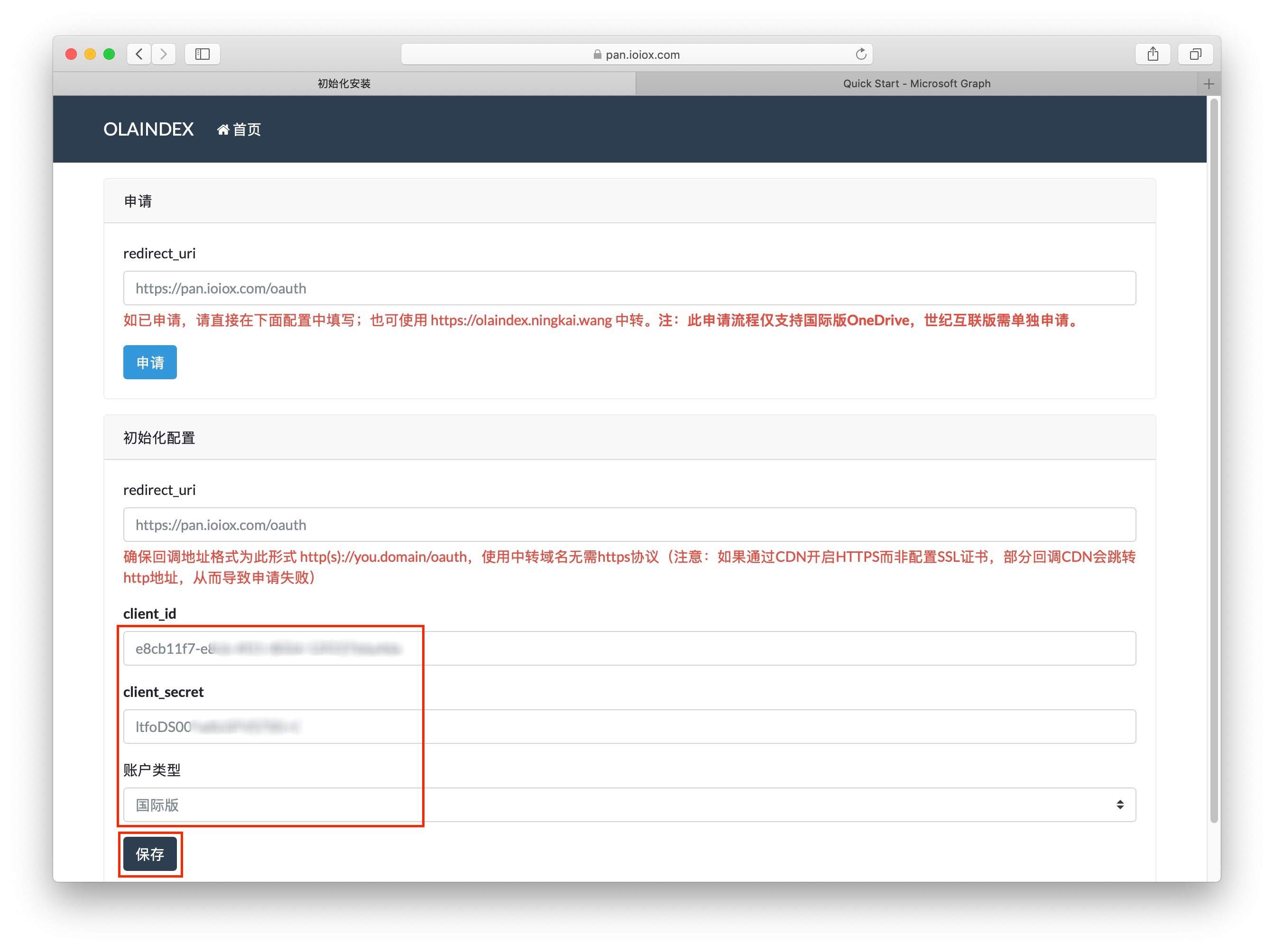
Task: Click redirect_uri field in 初始化配置 section
Action: [x=629, y=525]
